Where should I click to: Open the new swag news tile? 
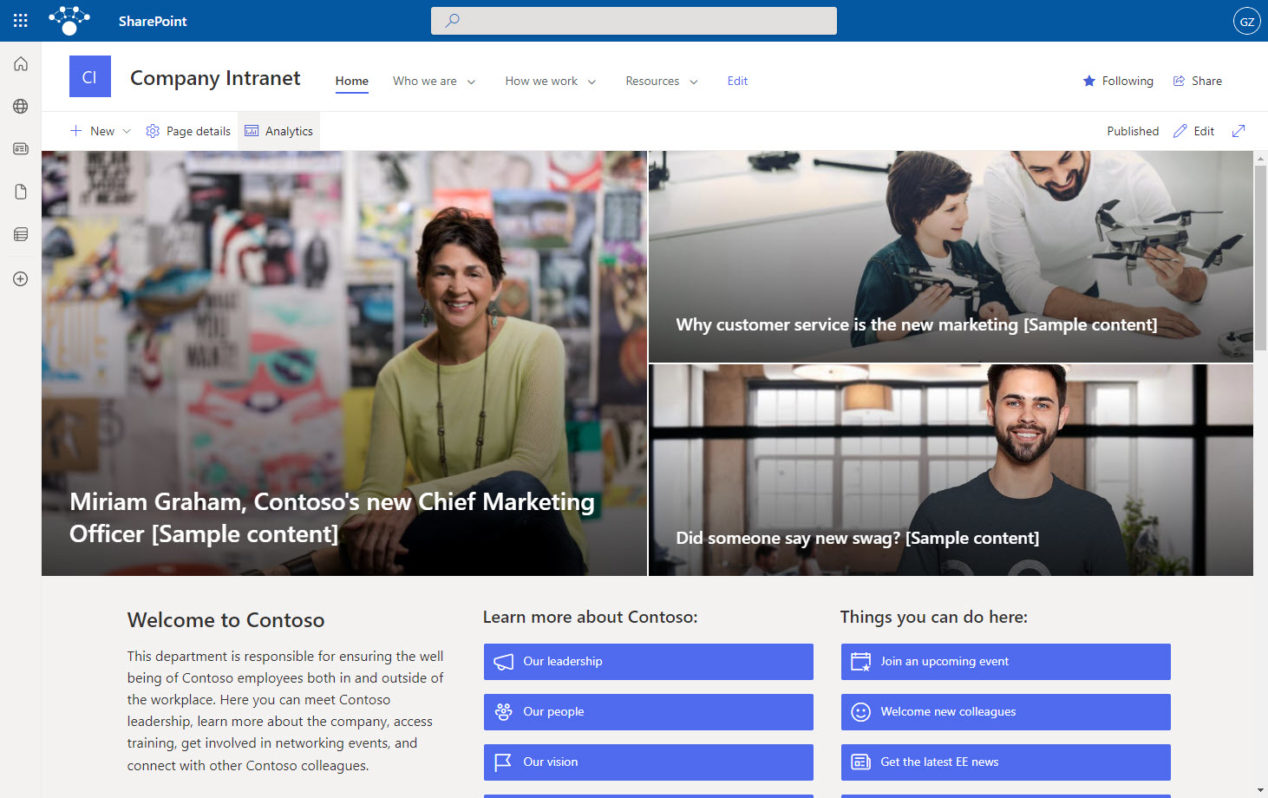tap(951, 470)
